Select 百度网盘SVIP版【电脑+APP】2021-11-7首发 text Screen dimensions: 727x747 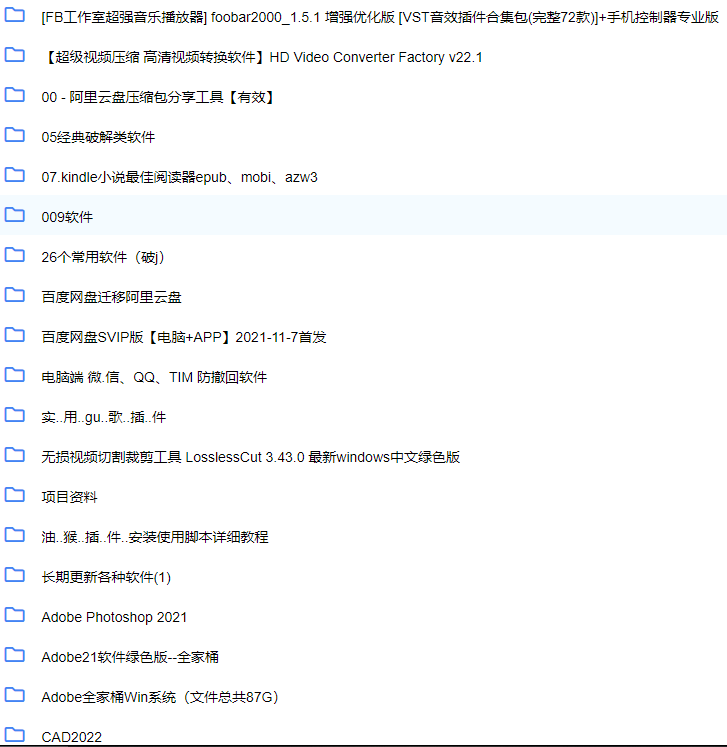pos(184,338)
